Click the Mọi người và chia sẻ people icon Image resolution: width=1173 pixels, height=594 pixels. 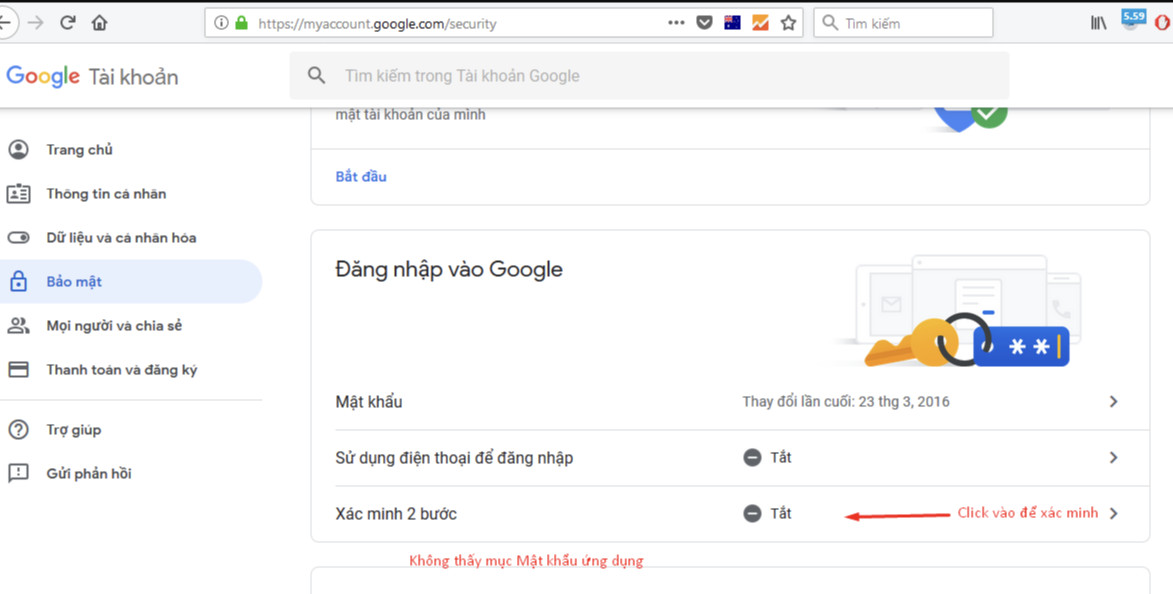click(x=18, y=325)
